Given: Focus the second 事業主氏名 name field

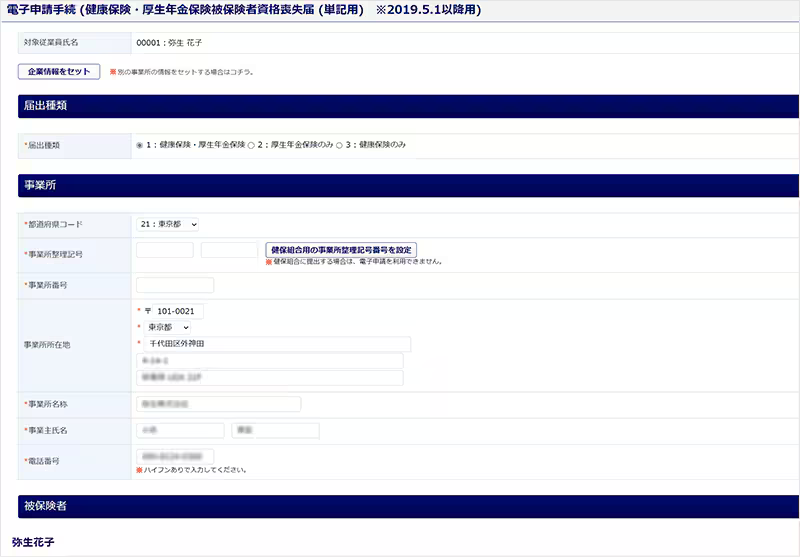Looking at the screenshot, I should [275, 431].
